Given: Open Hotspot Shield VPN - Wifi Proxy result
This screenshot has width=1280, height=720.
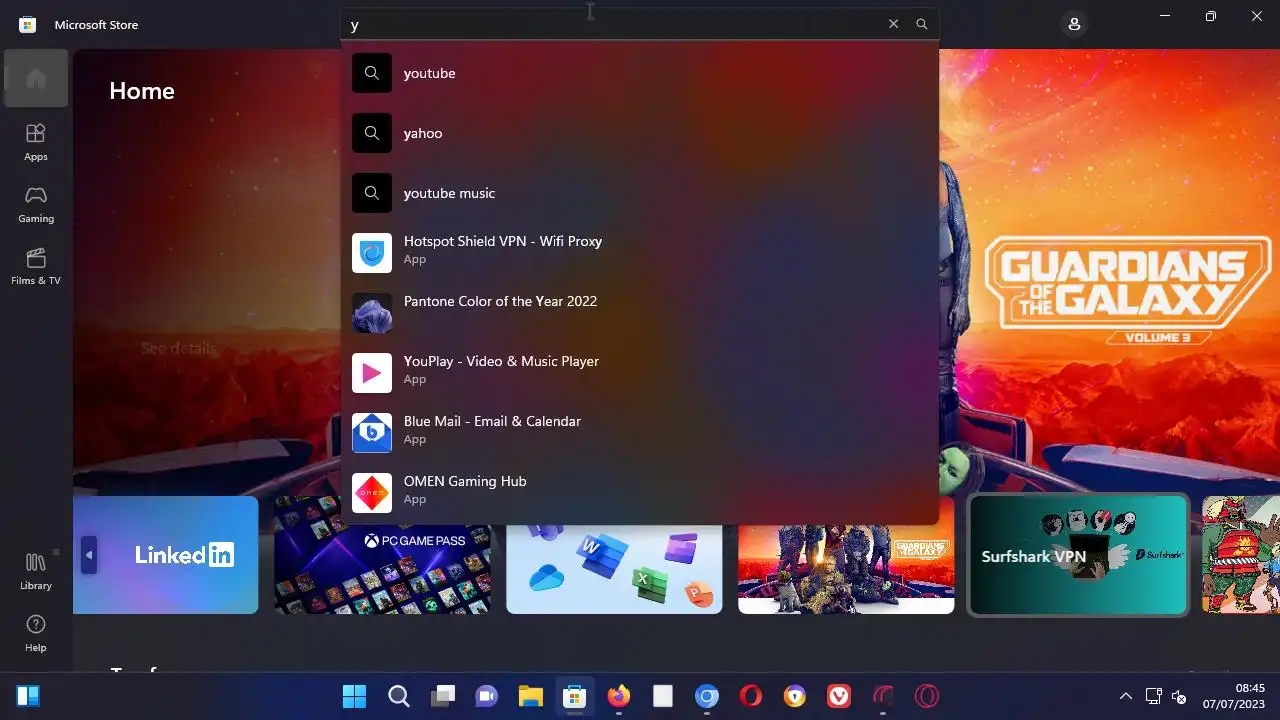Looking at the screenshot, I should click(x=640, y=253).
